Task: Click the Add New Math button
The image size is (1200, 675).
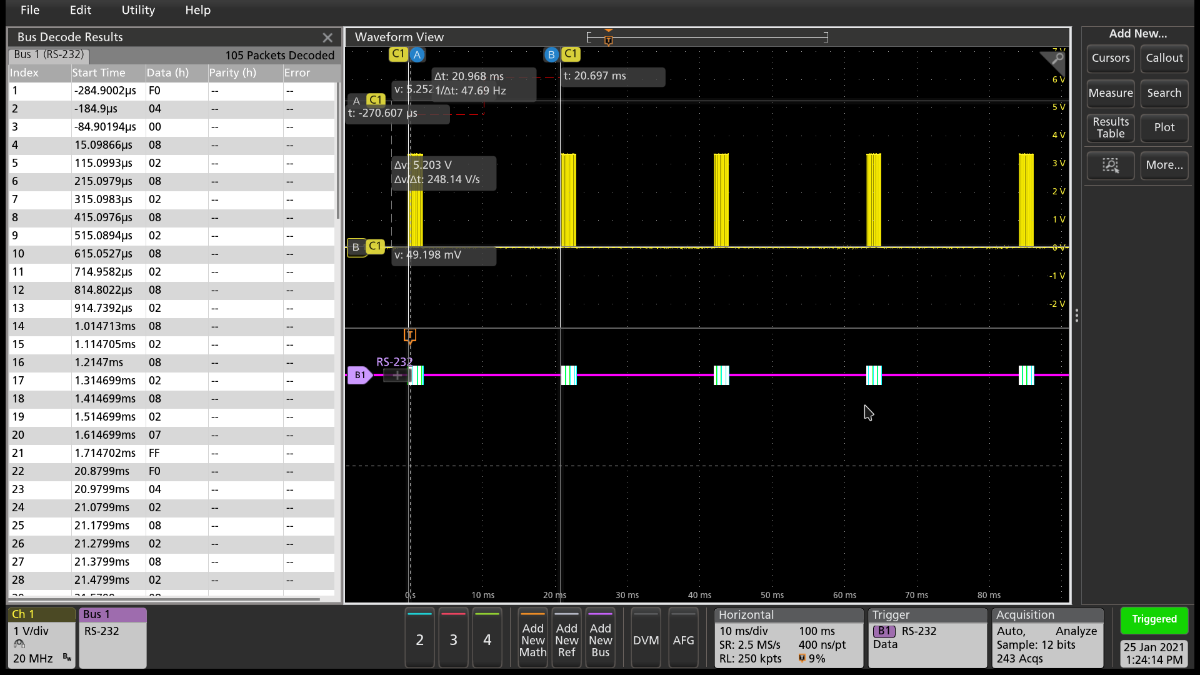Action: point(533,637)
